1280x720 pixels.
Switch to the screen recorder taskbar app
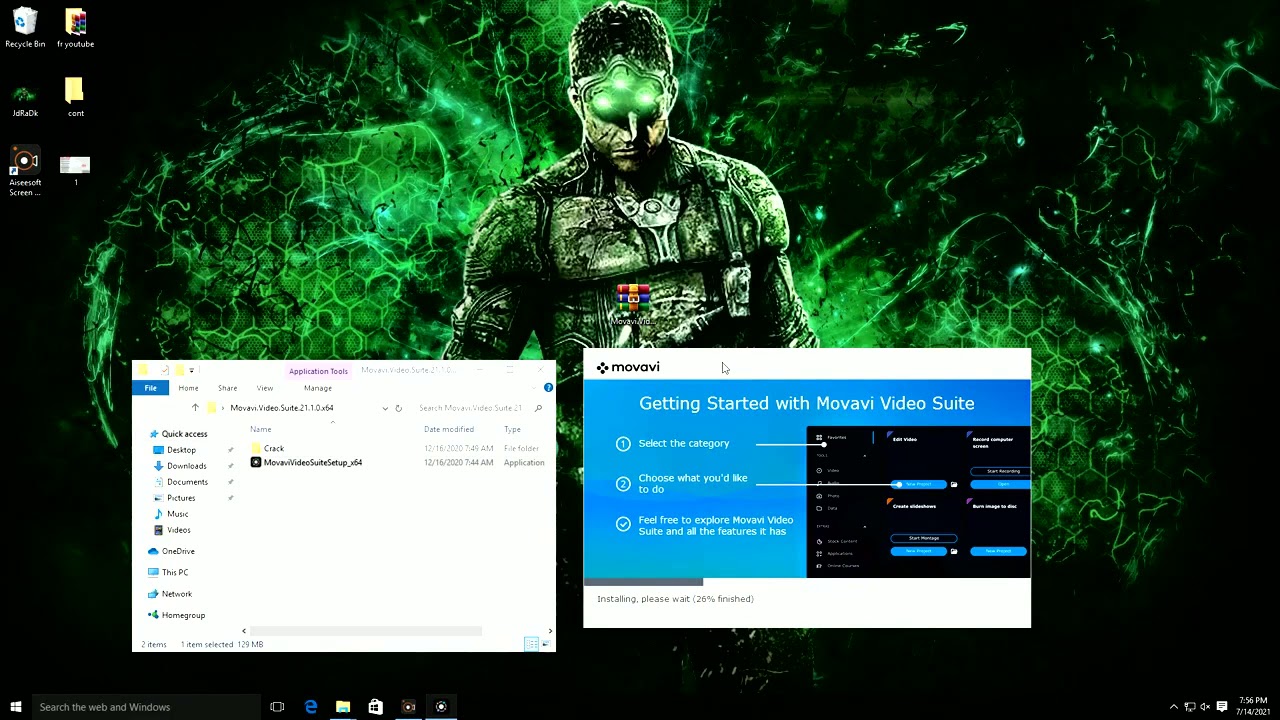coord(408,707)
